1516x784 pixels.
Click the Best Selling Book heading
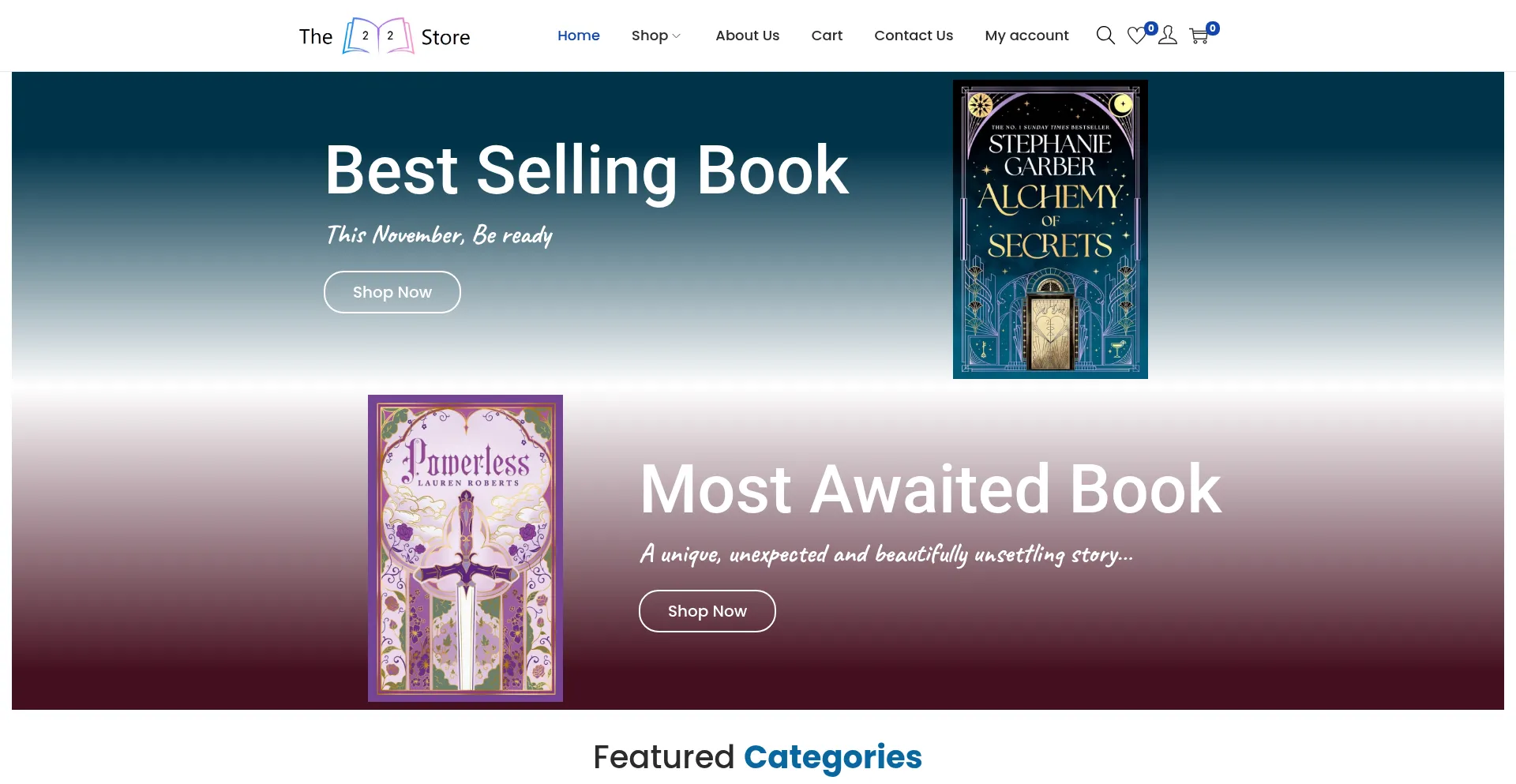[587, 171]
